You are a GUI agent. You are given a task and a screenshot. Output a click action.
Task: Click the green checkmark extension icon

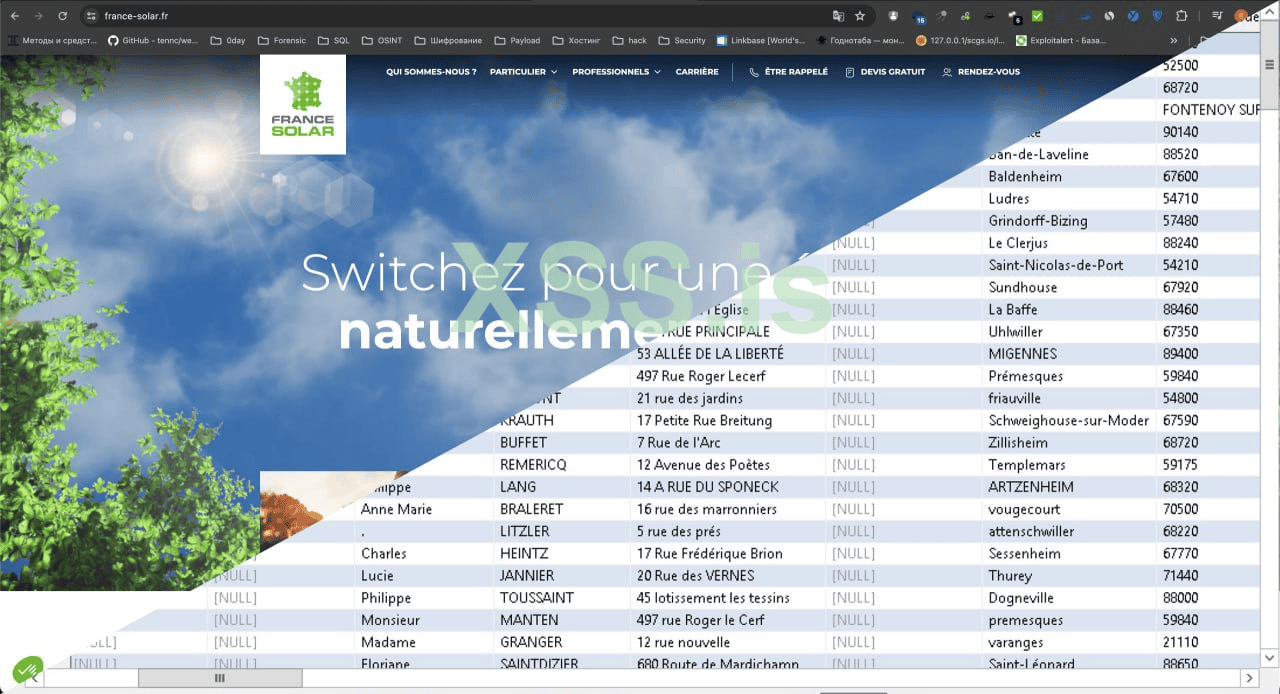click(1038, 16)
